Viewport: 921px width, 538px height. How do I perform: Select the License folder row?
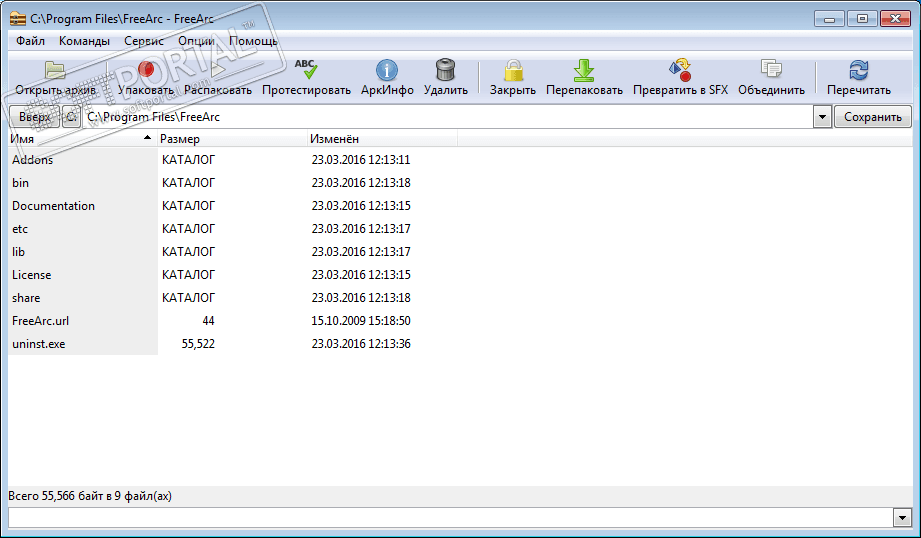pyautogui.click(x=460, y=275)
